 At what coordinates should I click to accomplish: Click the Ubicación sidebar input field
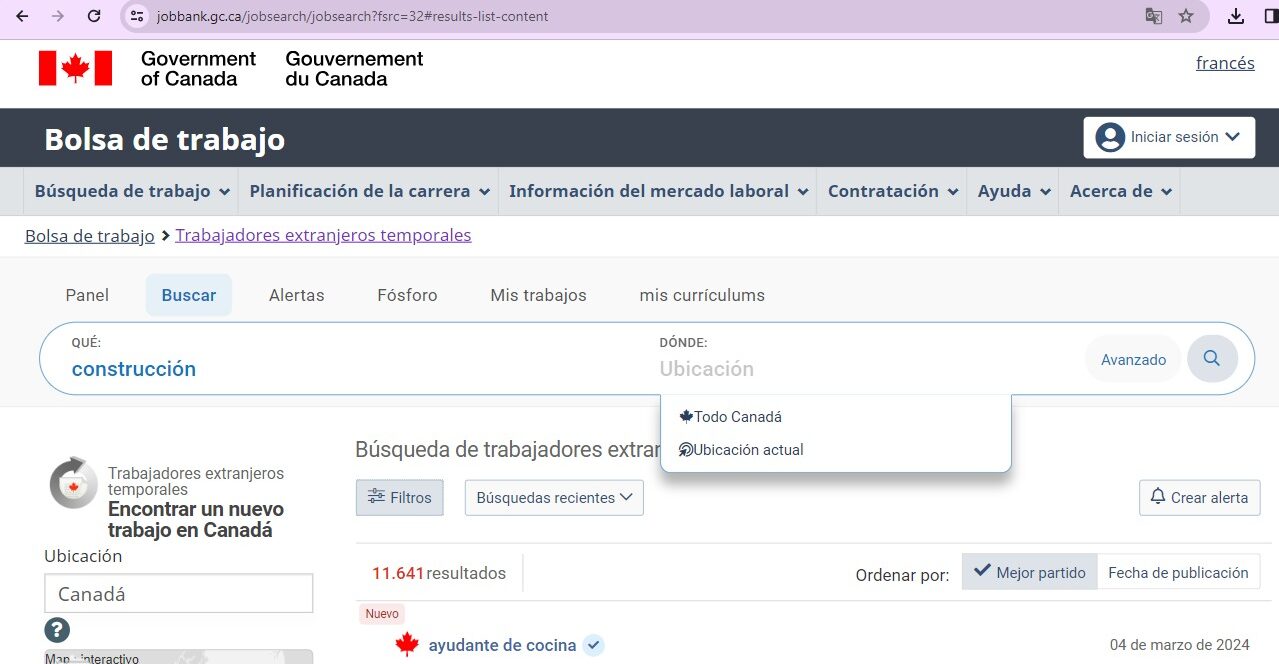178,594
